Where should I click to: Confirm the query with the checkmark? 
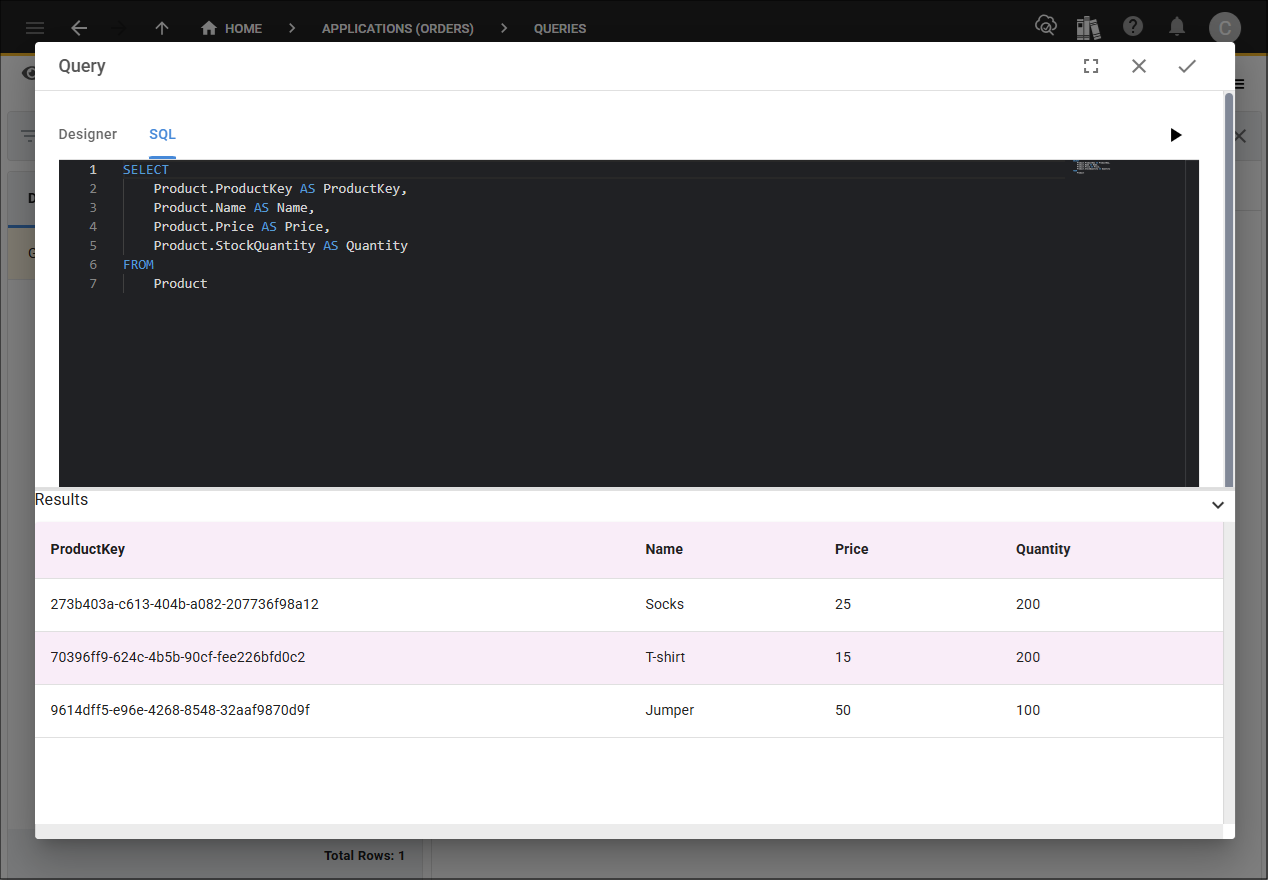point(1187,66)
